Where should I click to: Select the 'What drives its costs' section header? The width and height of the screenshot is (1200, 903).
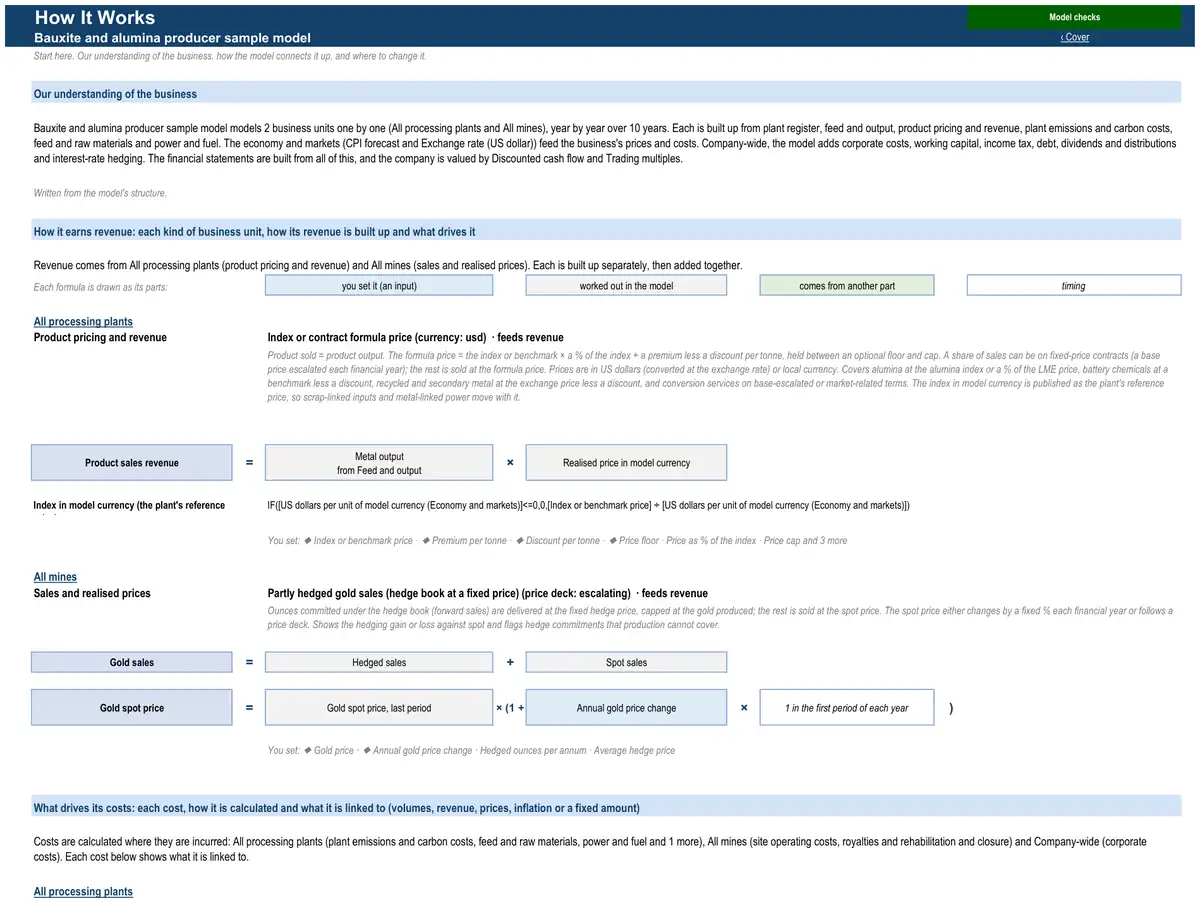tap(606, 807)
